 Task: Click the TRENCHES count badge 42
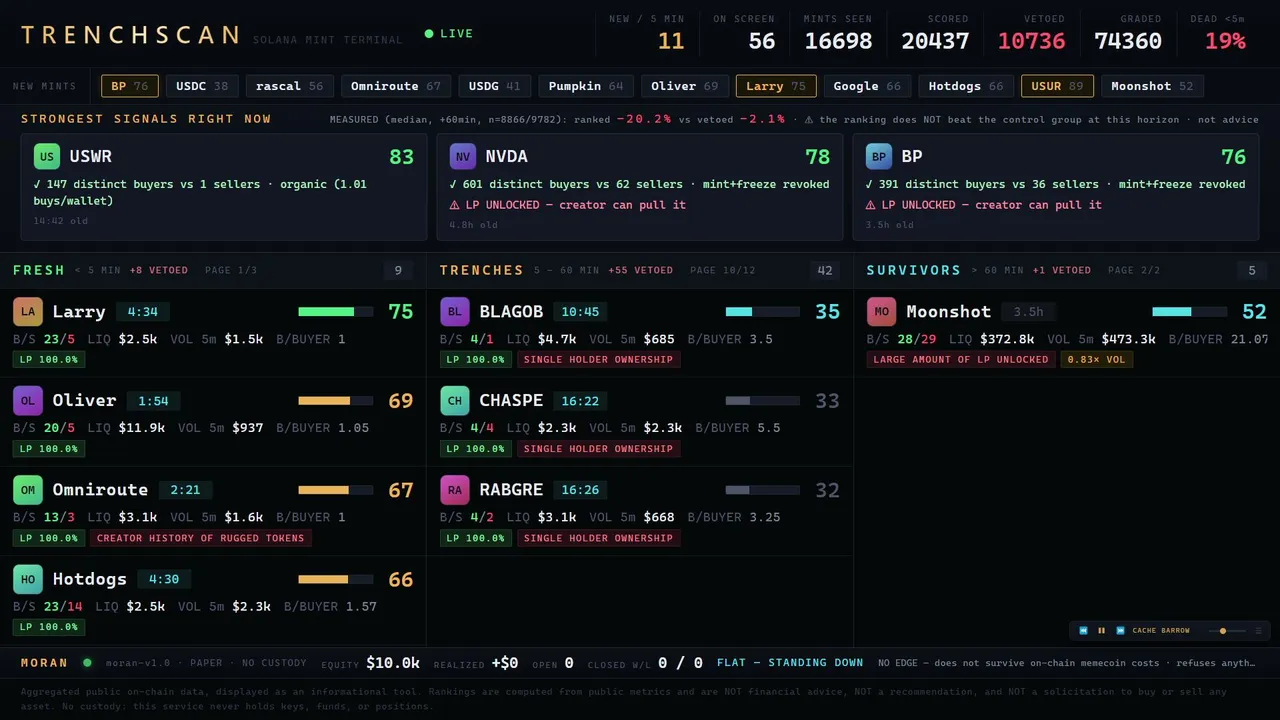(x=825, y=270)
